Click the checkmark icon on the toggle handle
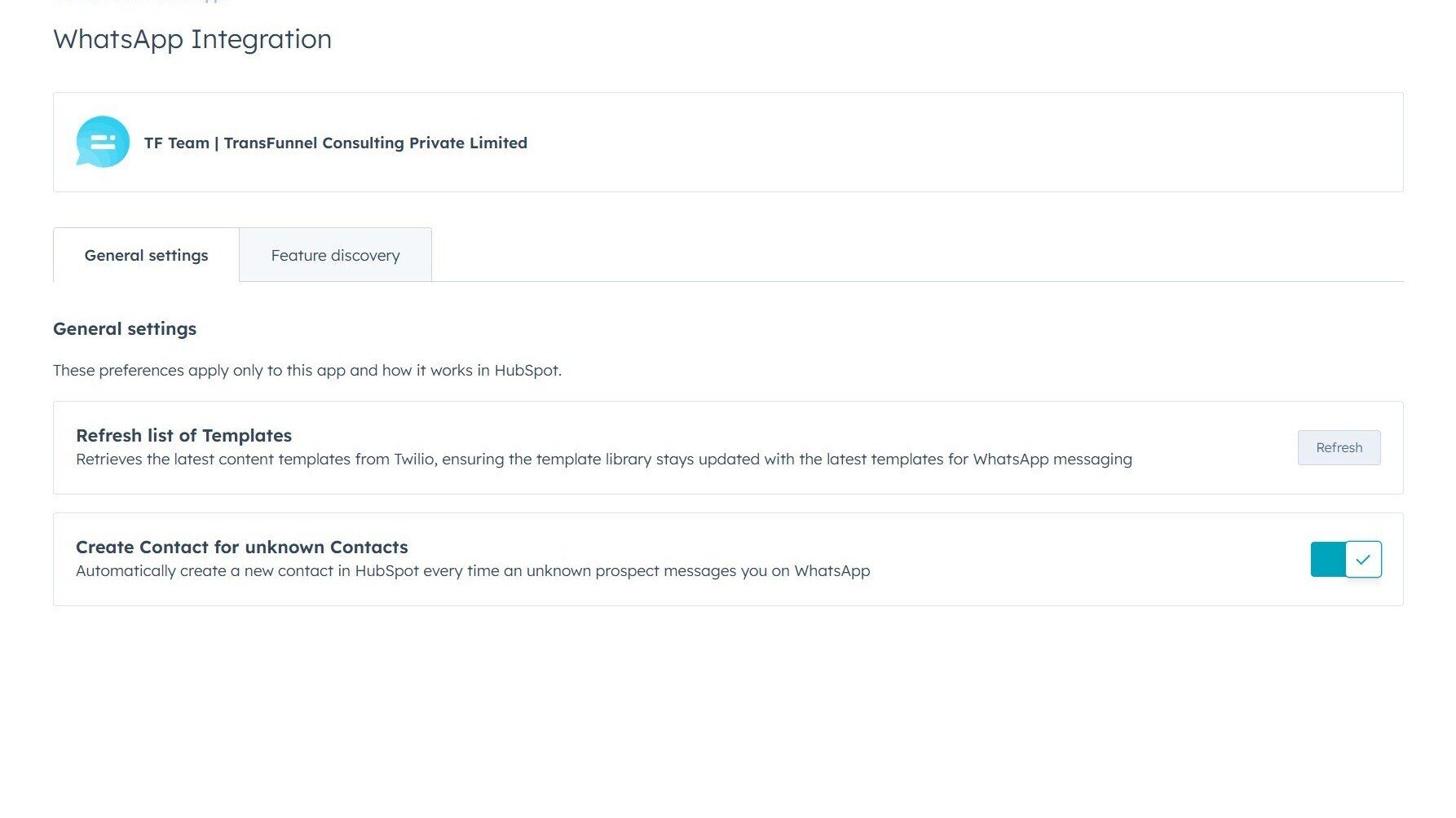This screenshot has height=818, width=1456. (1363, 560)
